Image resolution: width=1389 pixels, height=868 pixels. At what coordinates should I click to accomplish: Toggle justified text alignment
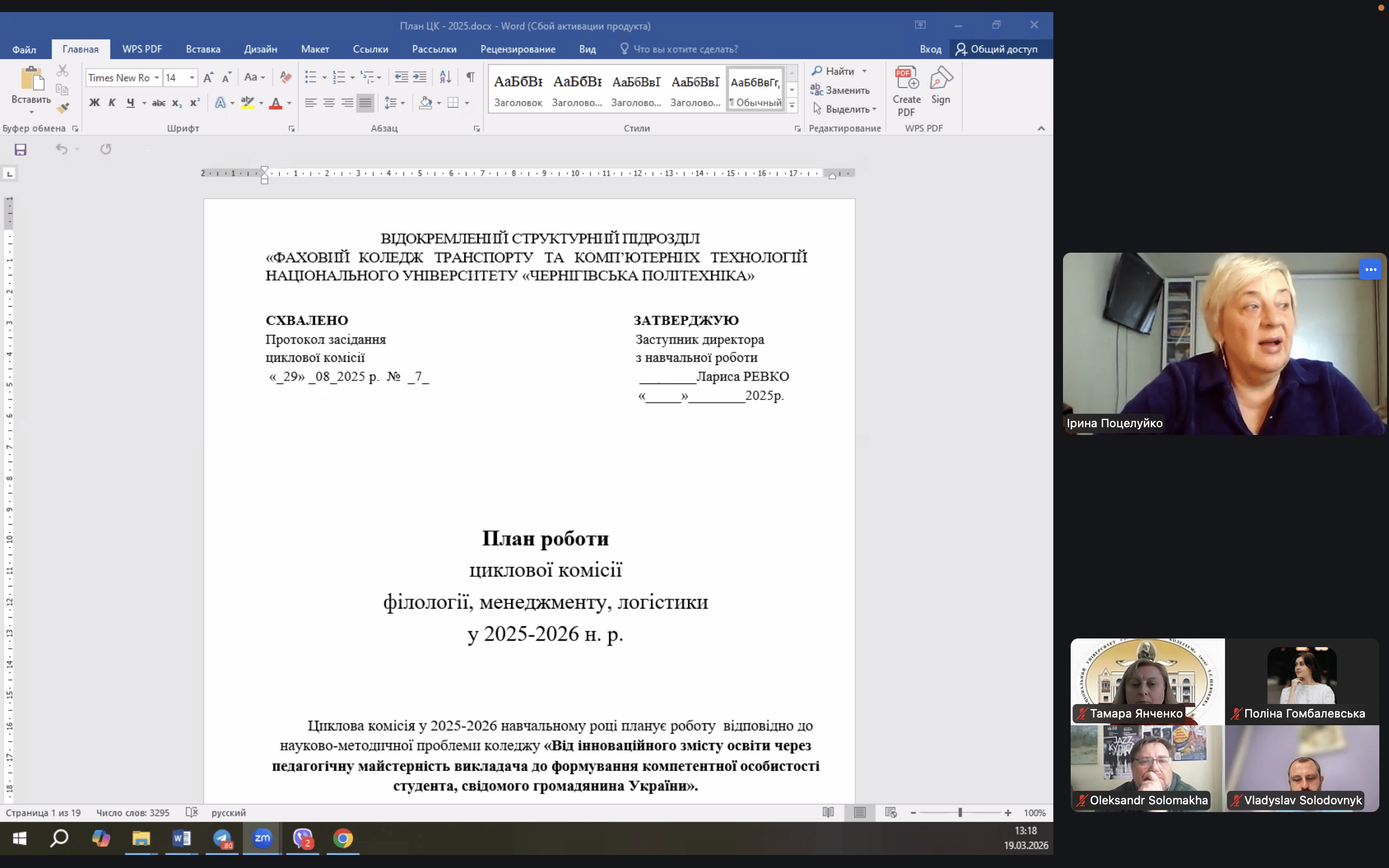pos(365,103)
